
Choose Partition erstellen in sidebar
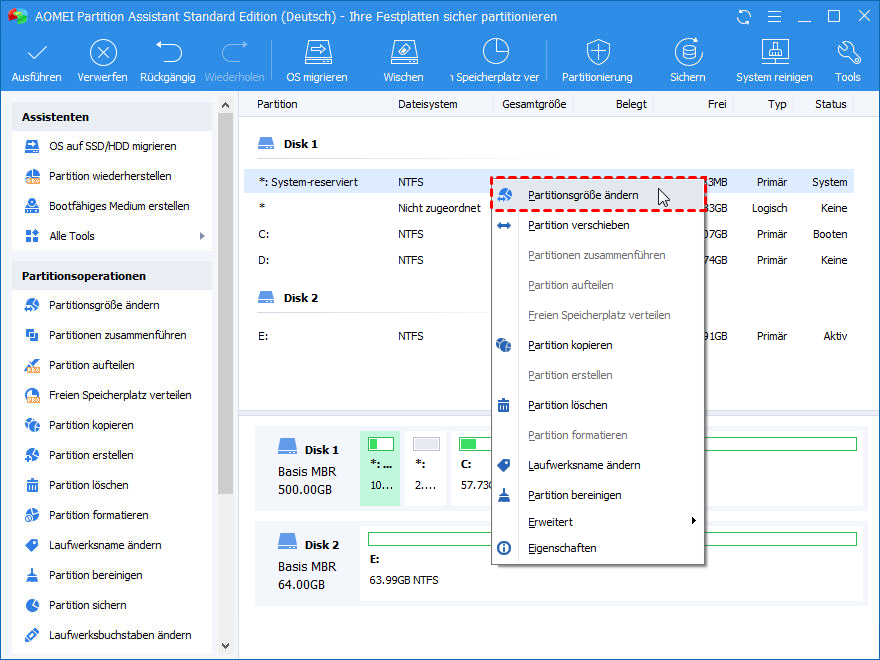point(113,455)
